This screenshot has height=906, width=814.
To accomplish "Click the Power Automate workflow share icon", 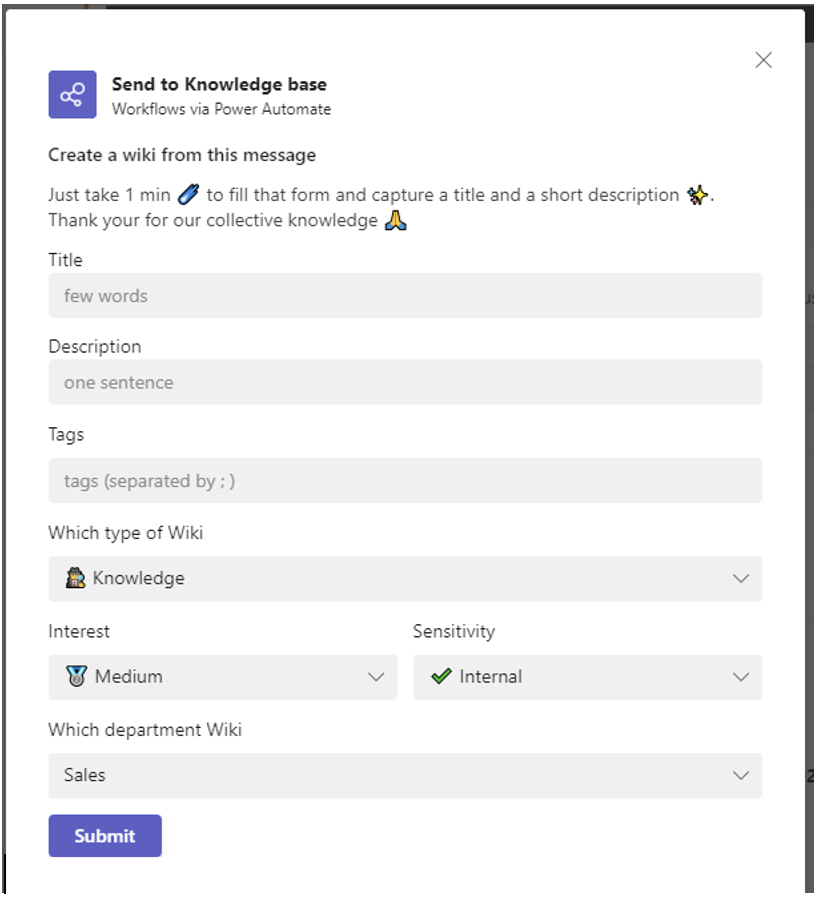I will point(72,95).
